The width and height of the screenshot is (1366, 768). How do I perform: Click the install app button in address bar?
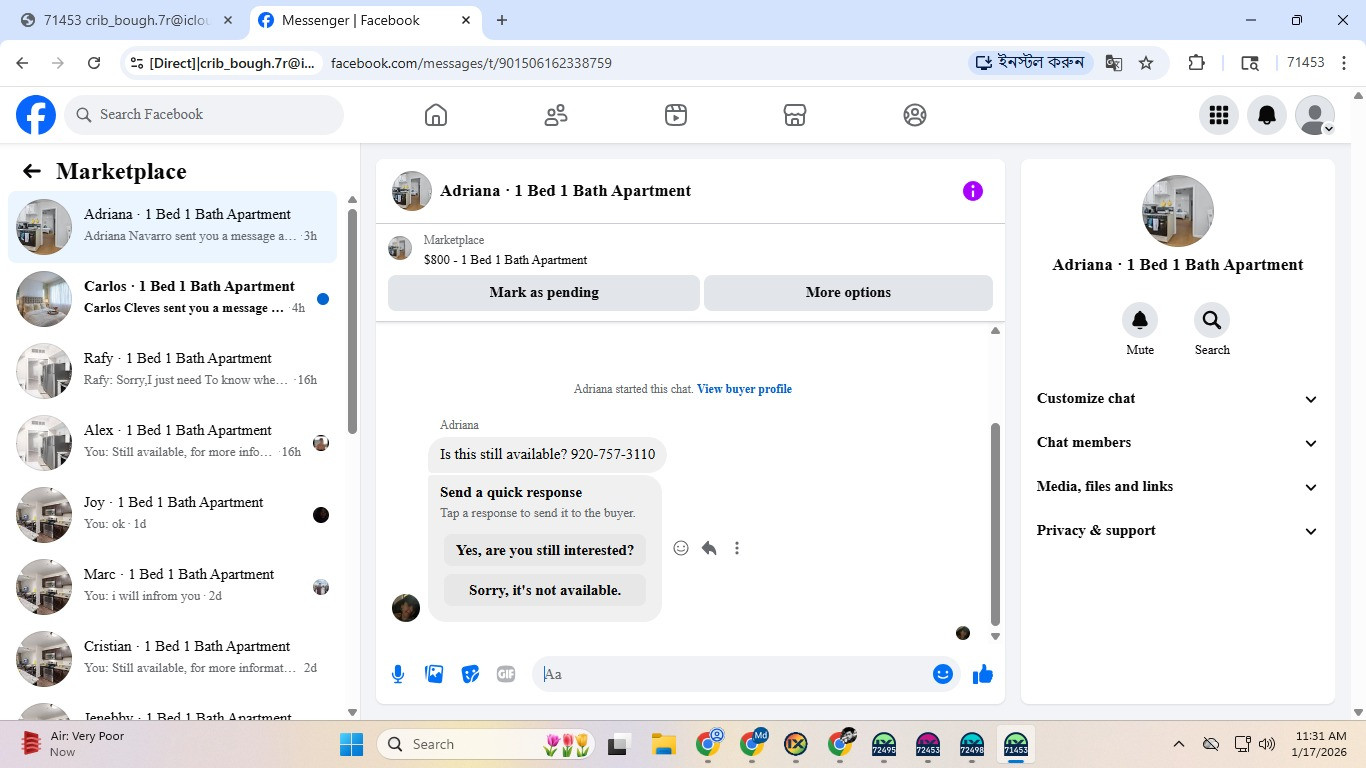[1030, 63]
